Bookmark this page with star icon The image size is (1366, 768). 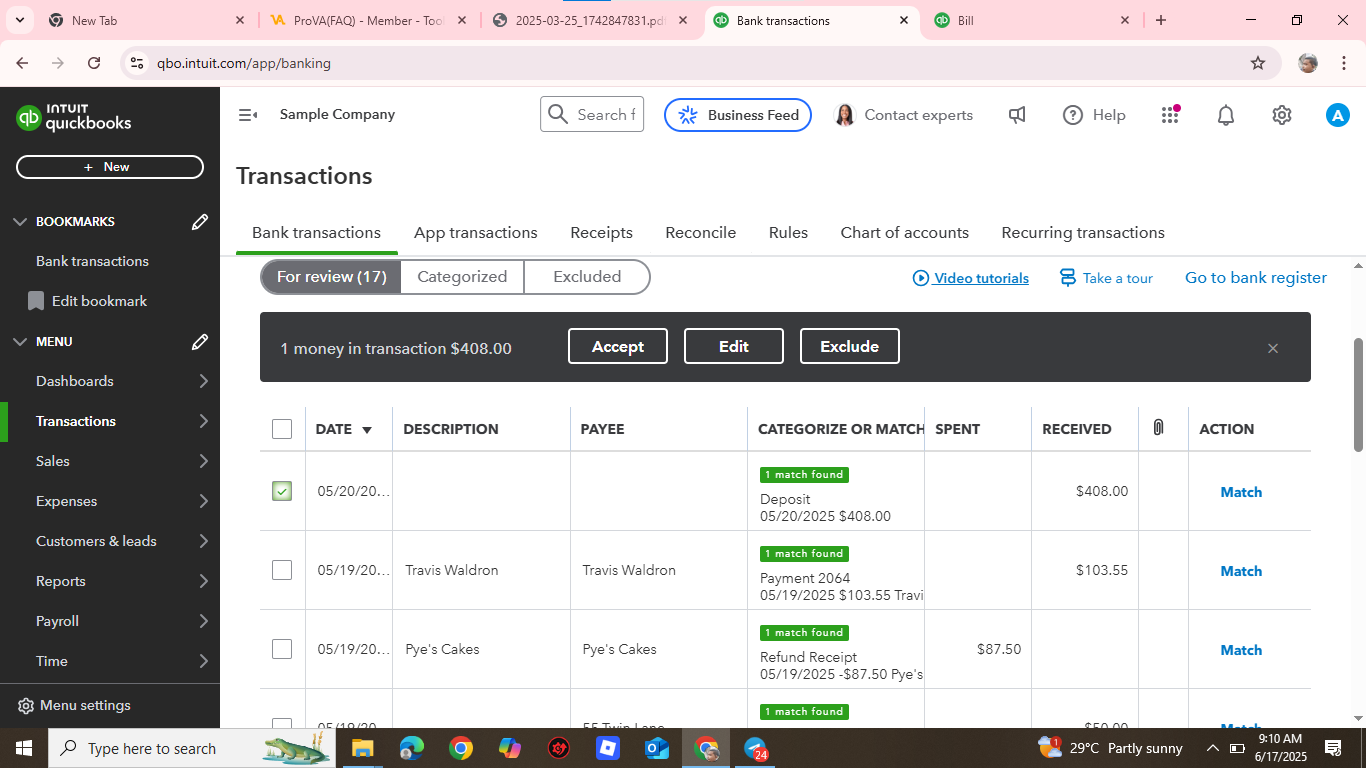click(x=1258, y=63)
